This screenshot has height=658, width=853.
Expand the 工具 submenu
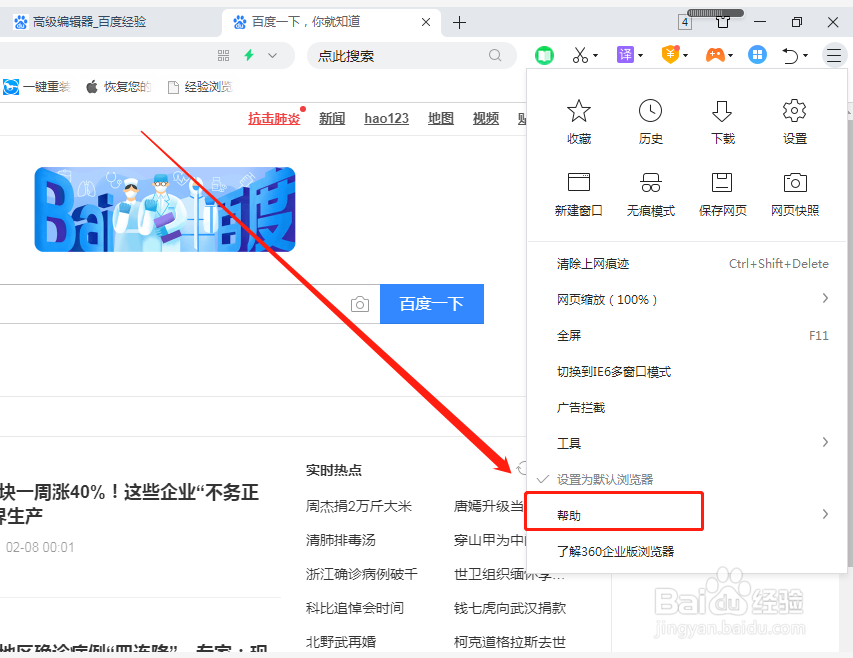pos(825,442)
